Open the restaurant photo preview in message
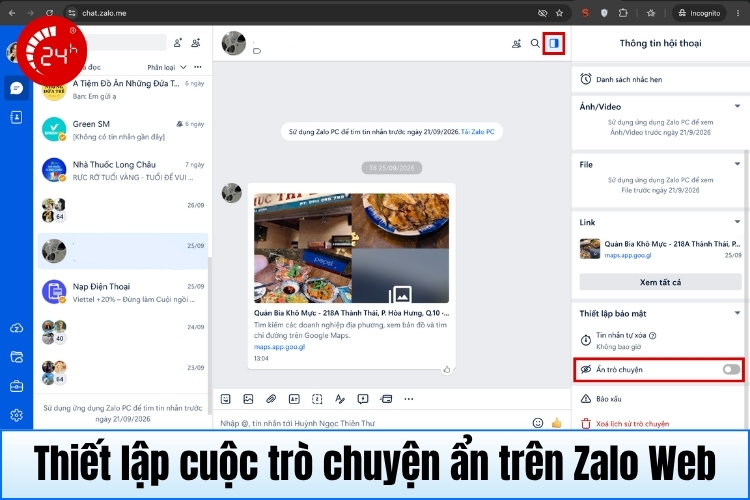The width and height of the screenshot is (750, 500). (x=352, y=248)
